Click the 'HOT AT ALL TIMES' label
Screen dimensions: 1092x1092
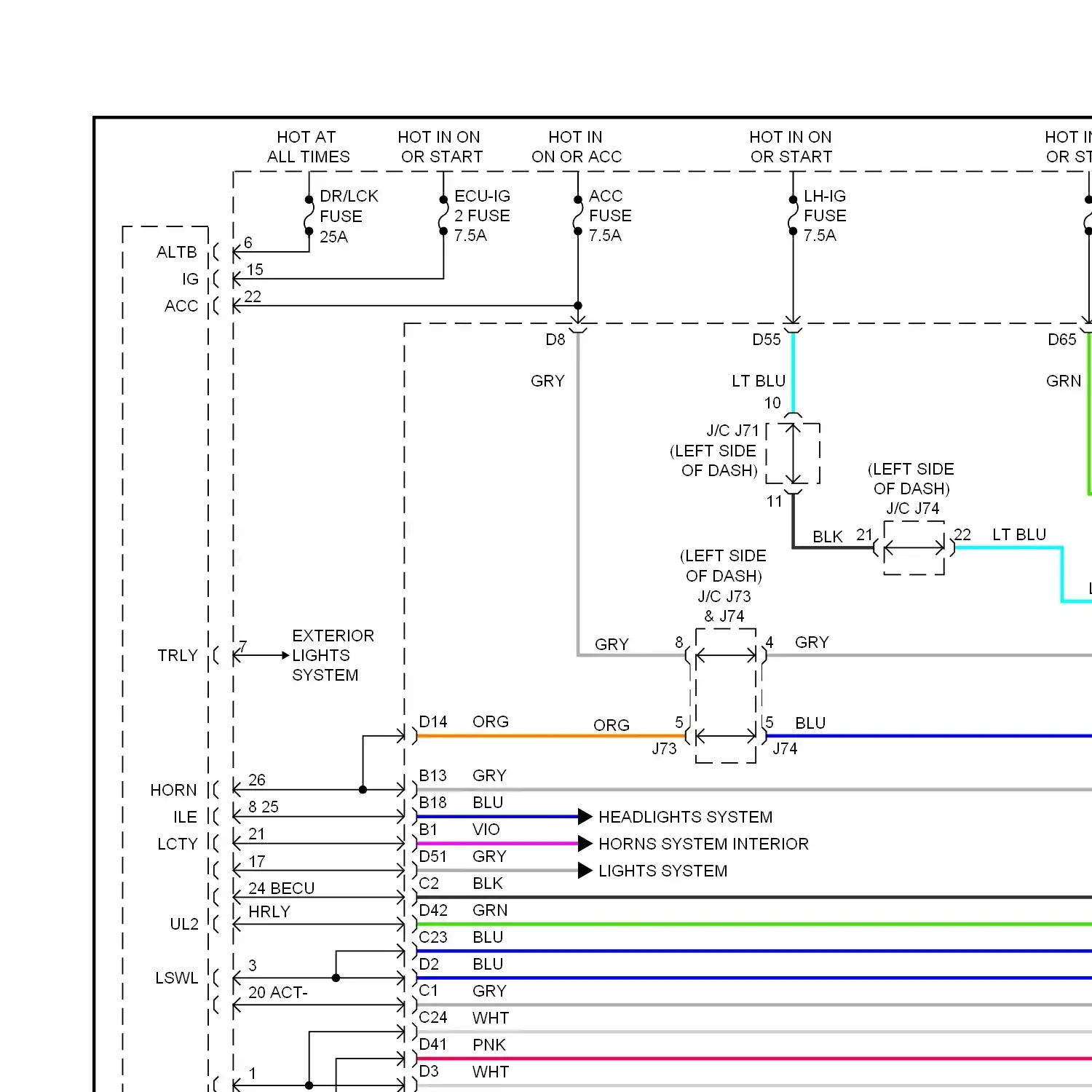(308, 147)
